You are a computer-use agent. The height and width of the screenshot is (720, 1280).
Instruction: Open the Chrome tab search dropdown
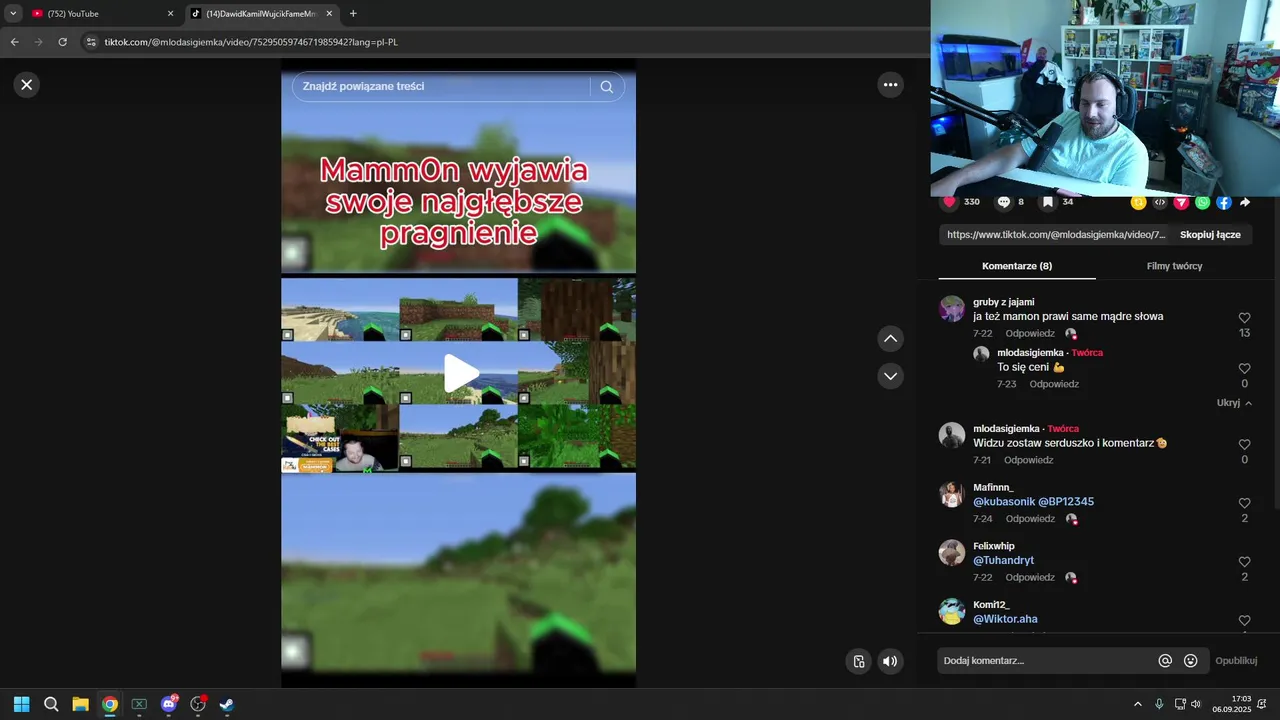pyautogui.click(x=13, y=14)
